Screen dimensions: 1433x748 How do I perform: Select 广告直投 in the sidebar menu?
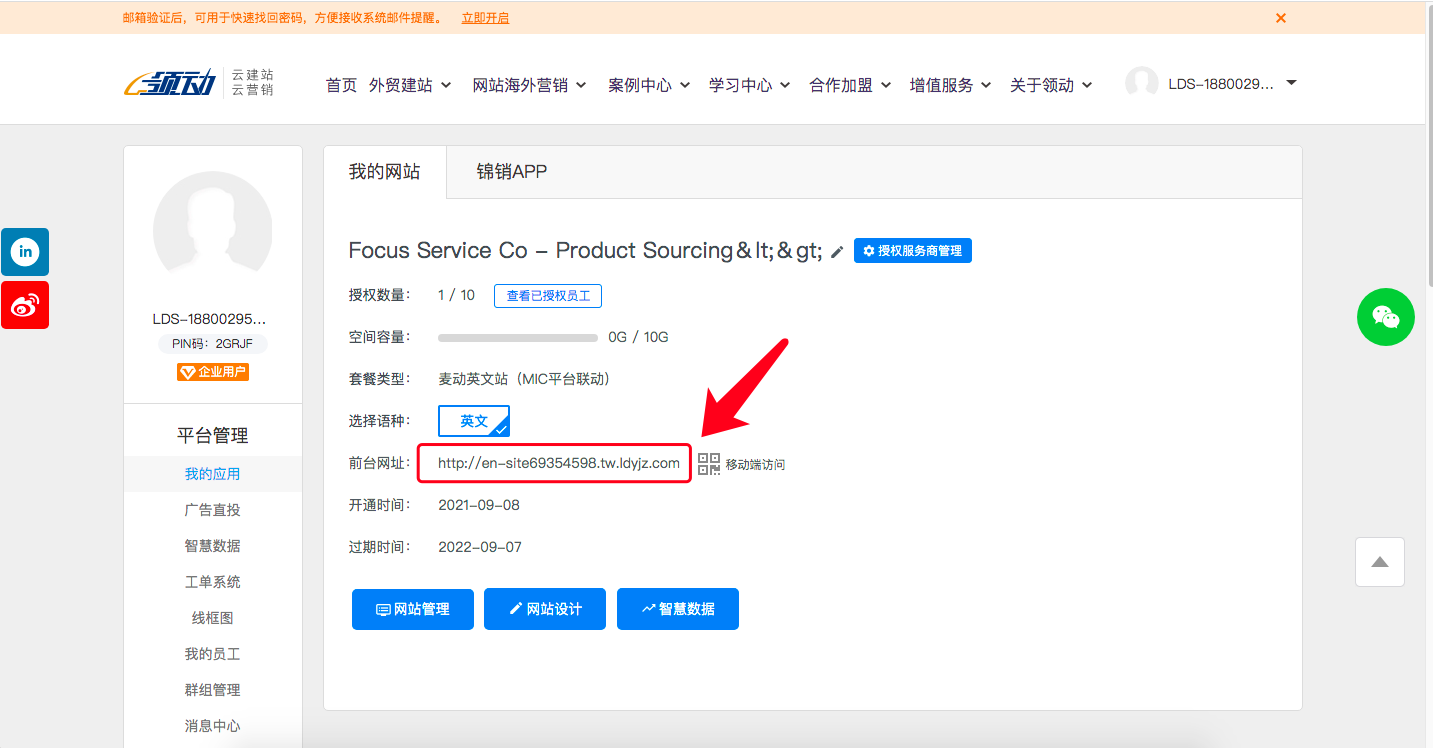coord(212,510)
